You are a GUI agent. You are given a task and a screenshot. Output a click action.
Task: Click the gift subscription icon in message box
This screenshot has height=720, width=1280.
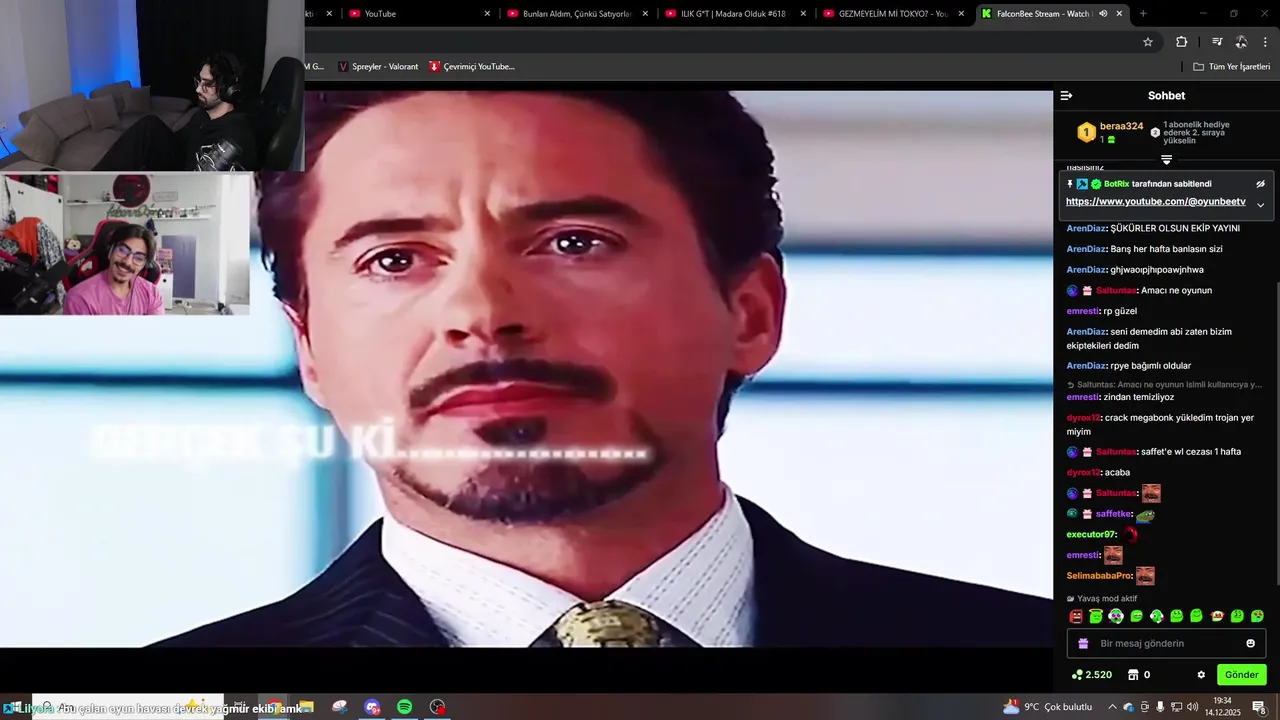coord(1083,643)
